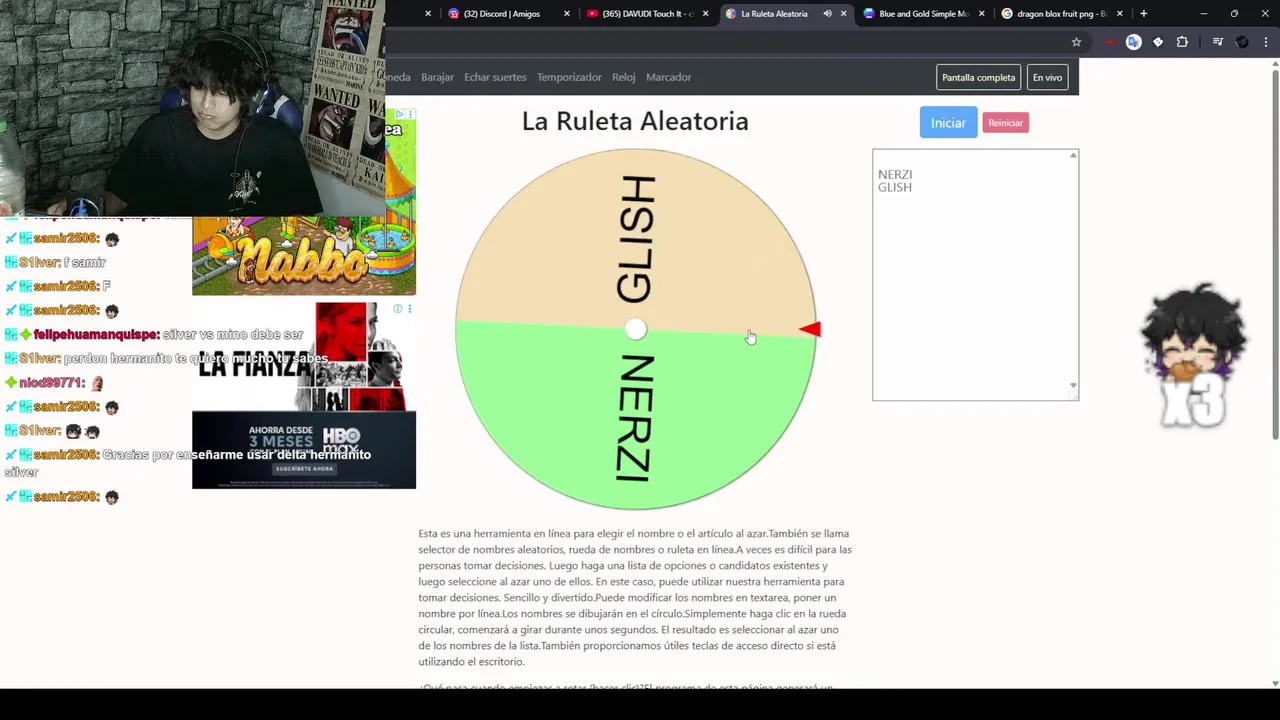Open a new browser tab
Screen dimensions: 1280x720
tap(1143, 14)
